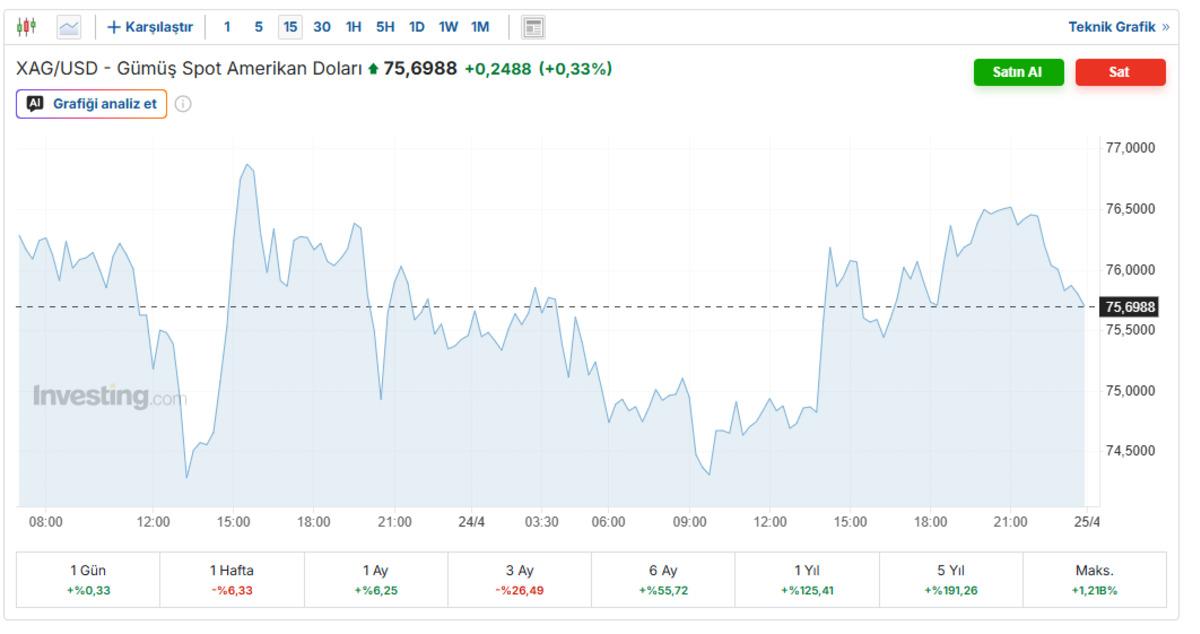
Task: Select the area chart type icon
Action: (69, 27)
